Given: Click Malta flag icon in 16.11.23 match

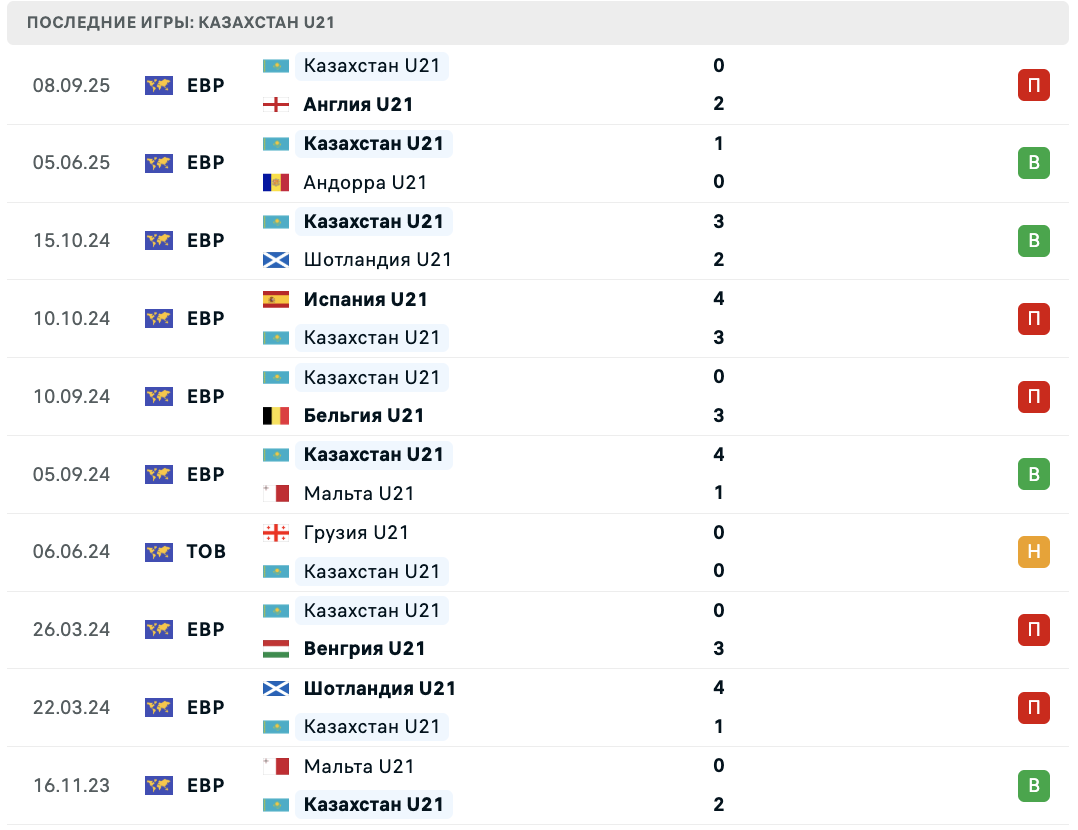Looking at the screenshot, I should click(276, 766).
